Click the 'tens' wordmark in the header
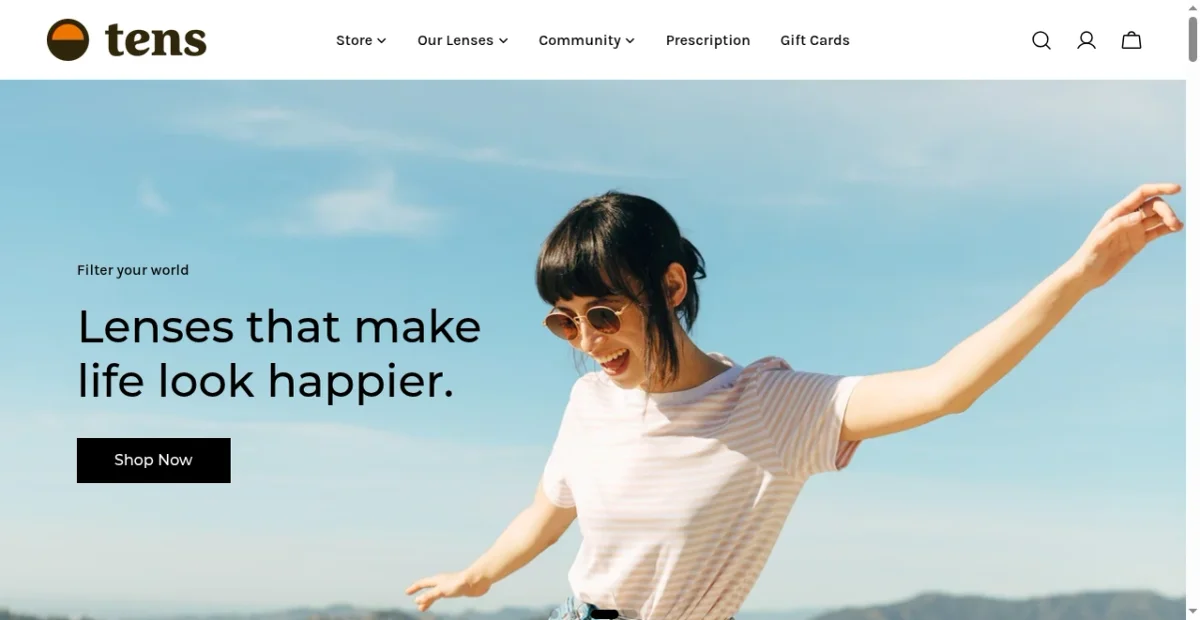1200x620 pixels. (x=155, y=41)
